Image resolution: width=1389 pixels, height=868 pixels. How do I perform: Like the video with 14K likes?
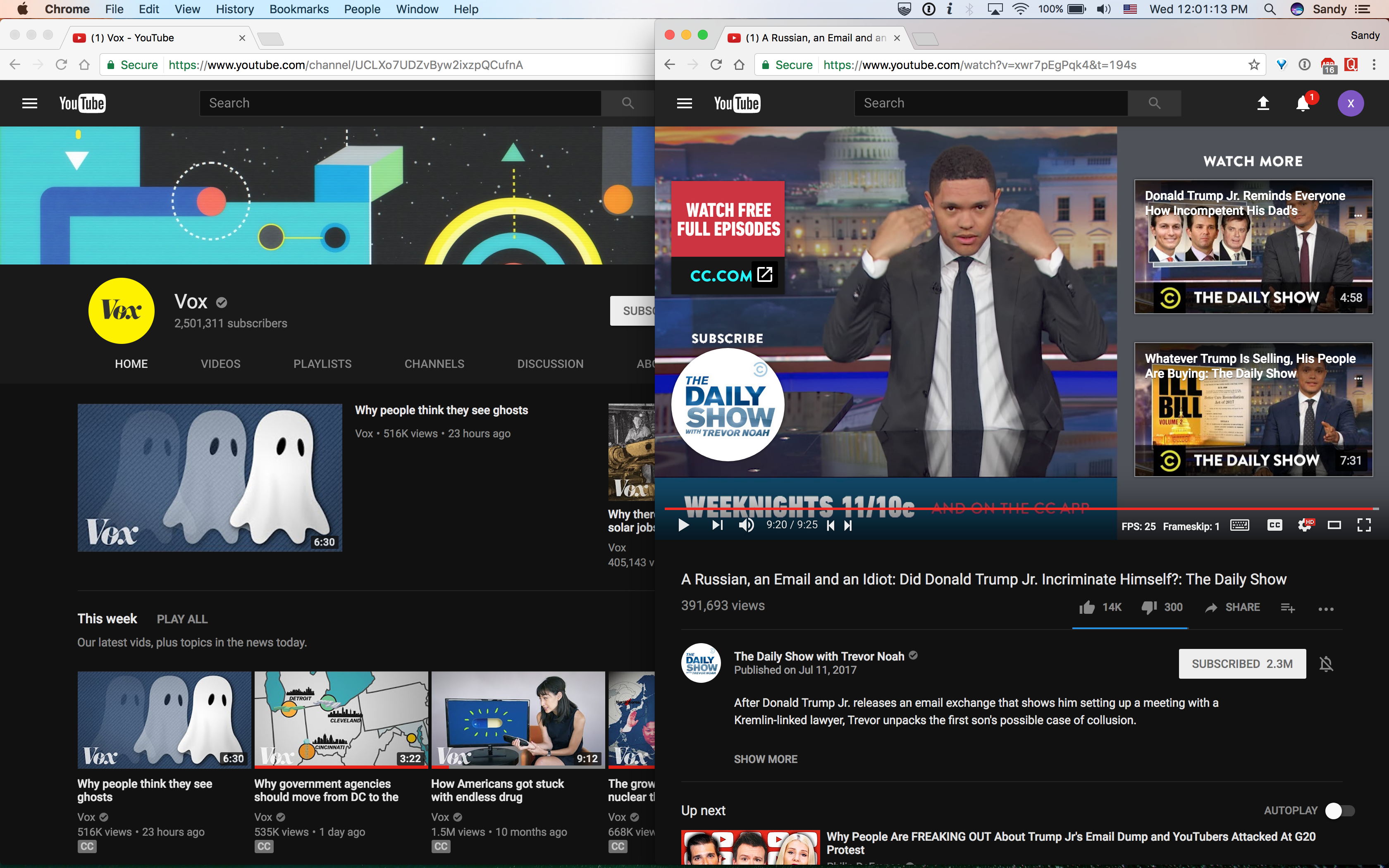coord(1100,607)
